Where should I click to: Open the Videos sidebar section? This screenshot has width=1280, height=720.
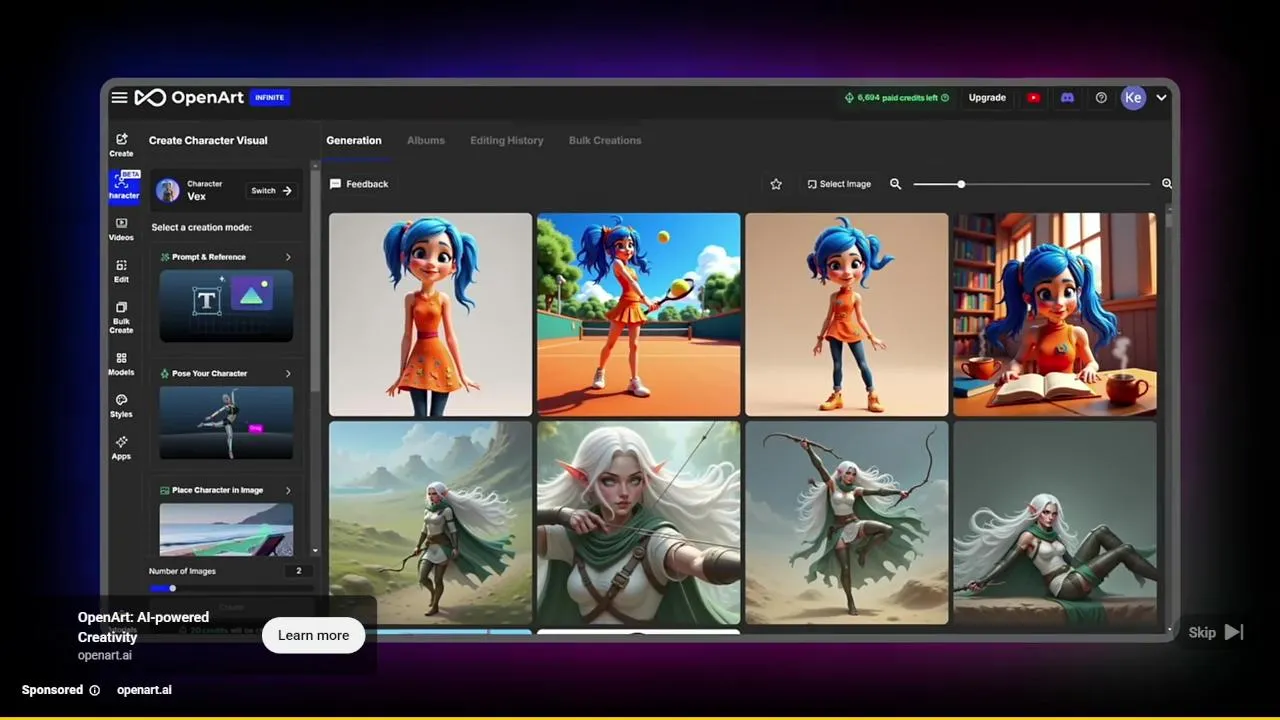click(121, 229)
